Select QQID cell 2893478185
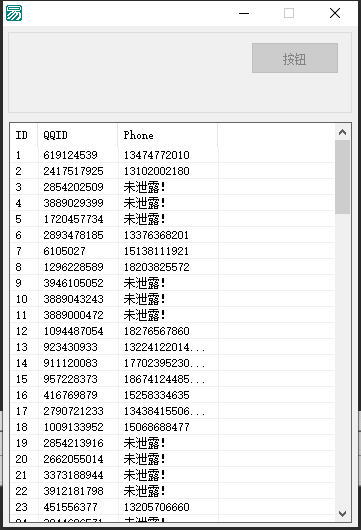This screenshot has width=361, height=530. tap(73, 235)
